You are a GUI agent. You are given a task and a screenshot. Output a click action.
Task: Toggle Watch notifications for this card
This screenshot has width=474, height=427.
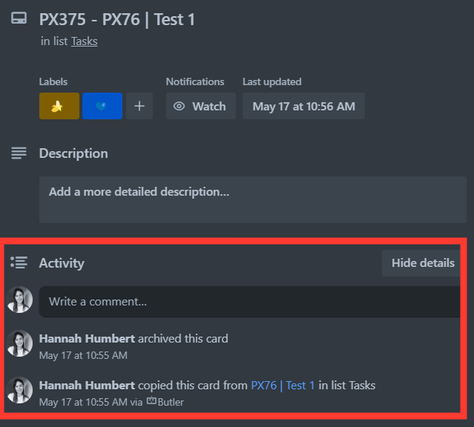point(201,106)
